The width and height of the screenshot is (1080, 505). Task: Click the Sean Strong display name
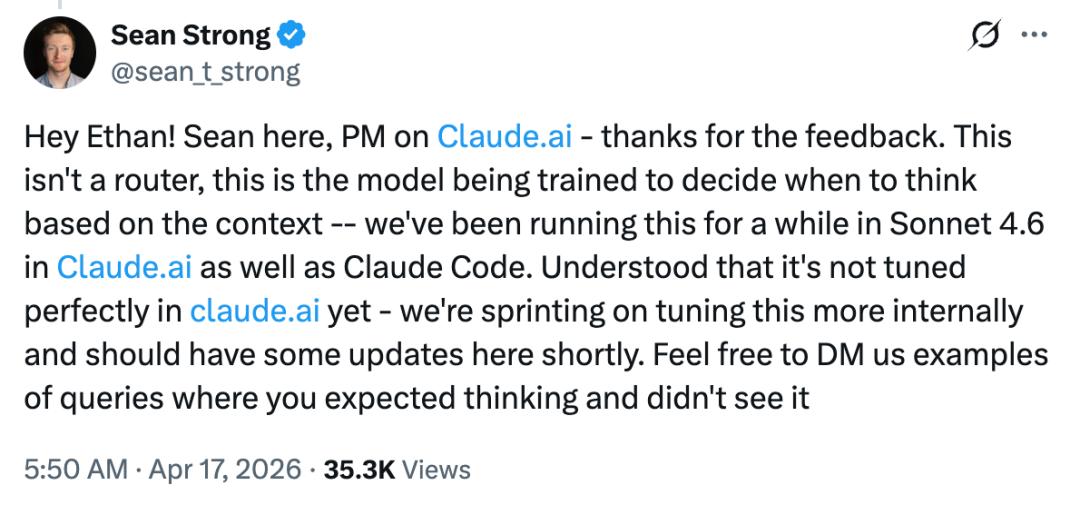coord(190,36)
